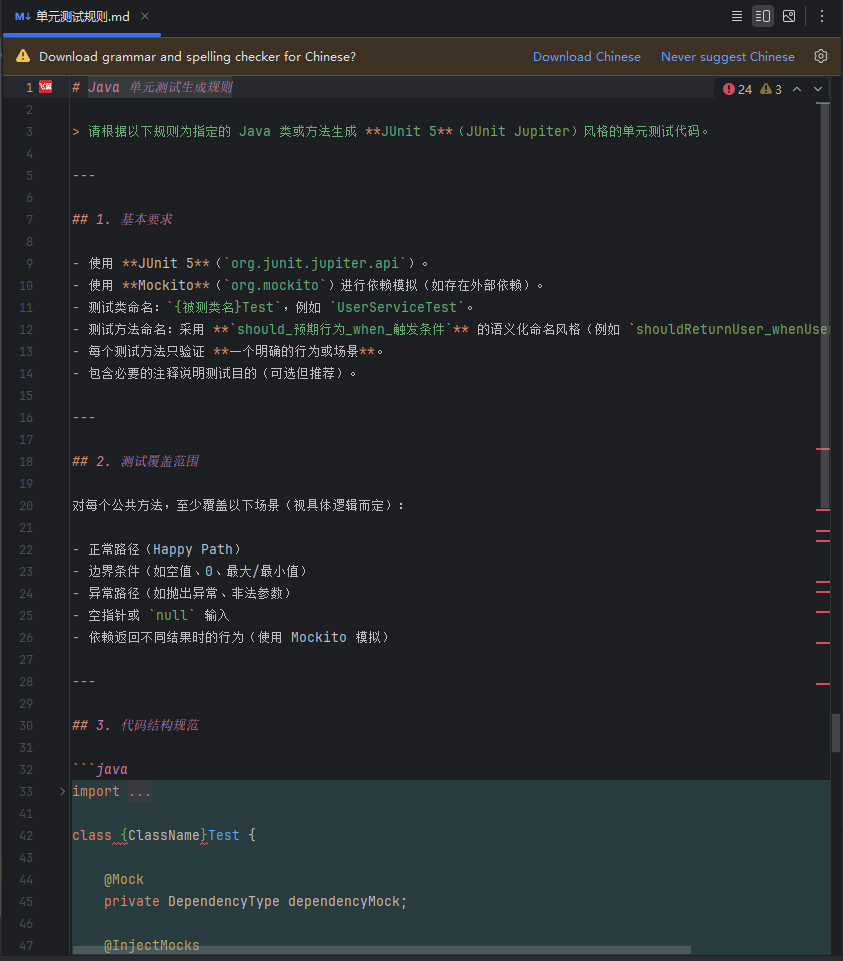Select editor and preview split view
The width and height of the screenshot is (843, 961).
[763, 16]
